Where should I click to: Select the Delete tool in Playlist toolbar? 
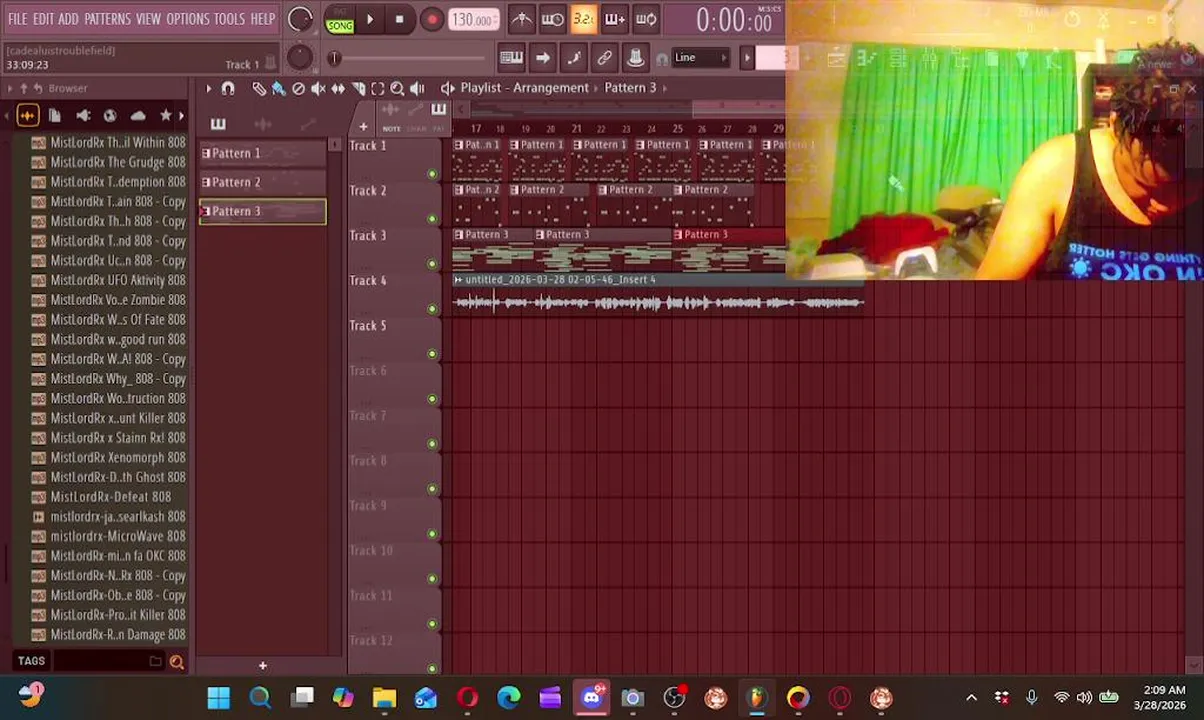[x=298, y=88]
